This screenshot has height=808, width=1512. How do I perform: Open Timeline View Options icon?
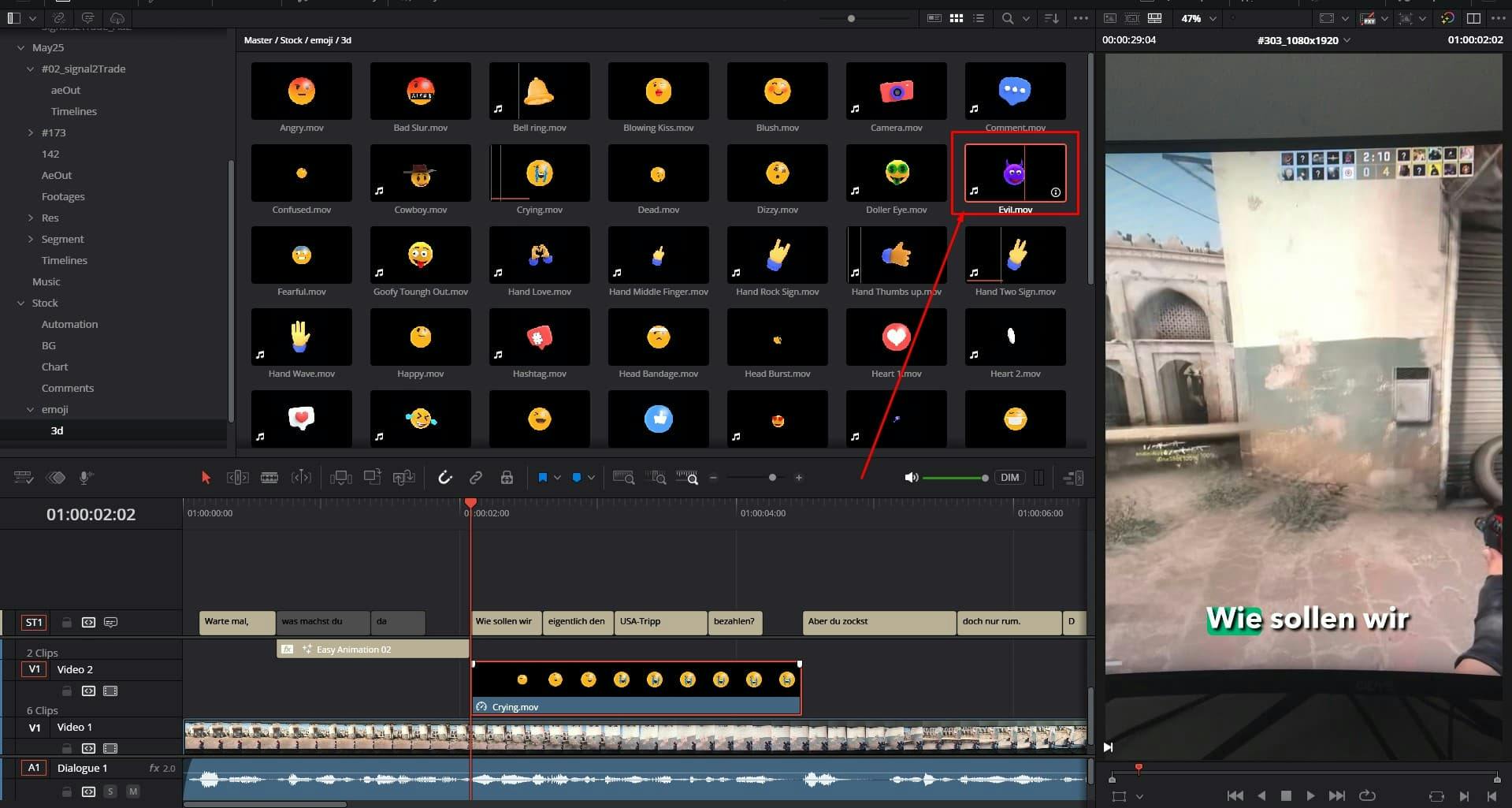click(24, 478)
